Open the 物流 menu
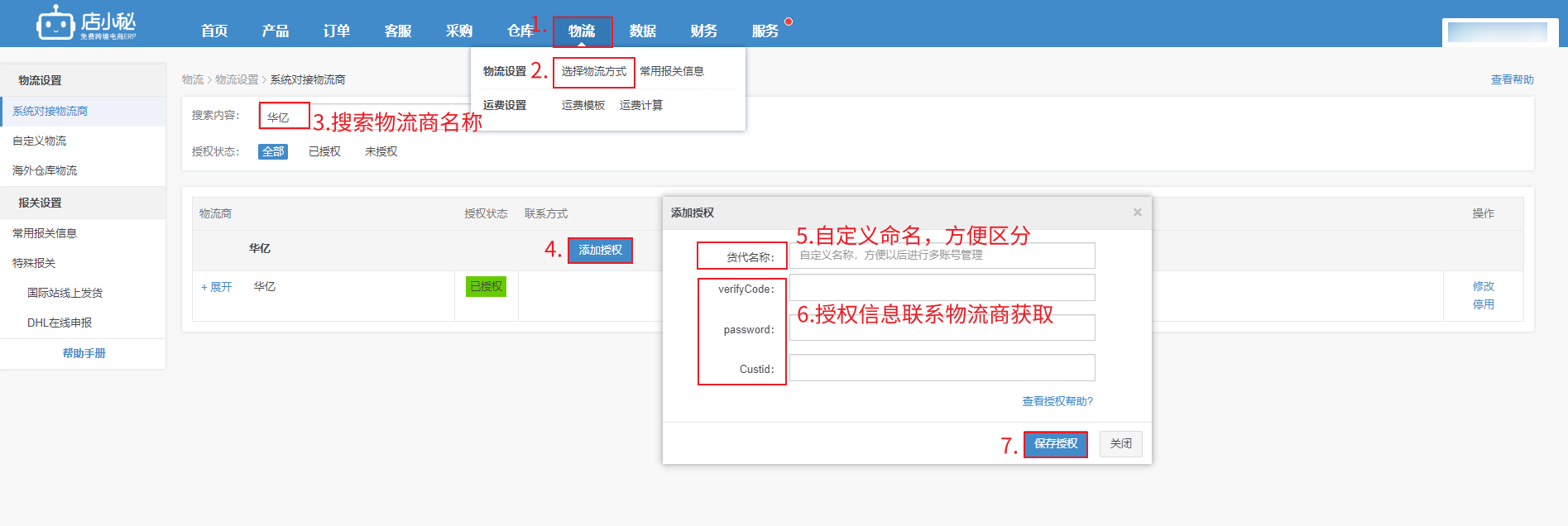This screenshot has width=1568, height=526. pyautogui.click(x=582, y=31)
